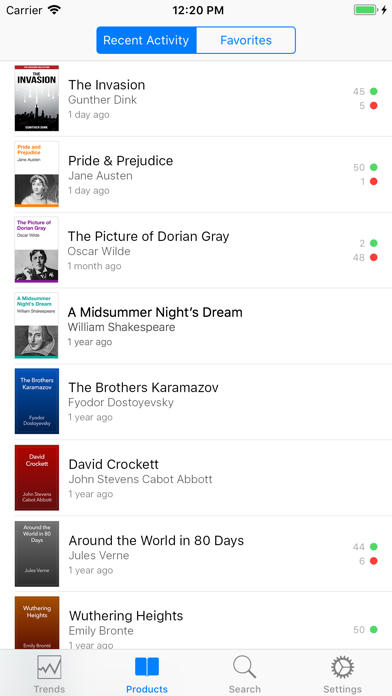Open the Pride and Prejudice cover thumbnail
The image size is (392, 696).
click(37, 174)
